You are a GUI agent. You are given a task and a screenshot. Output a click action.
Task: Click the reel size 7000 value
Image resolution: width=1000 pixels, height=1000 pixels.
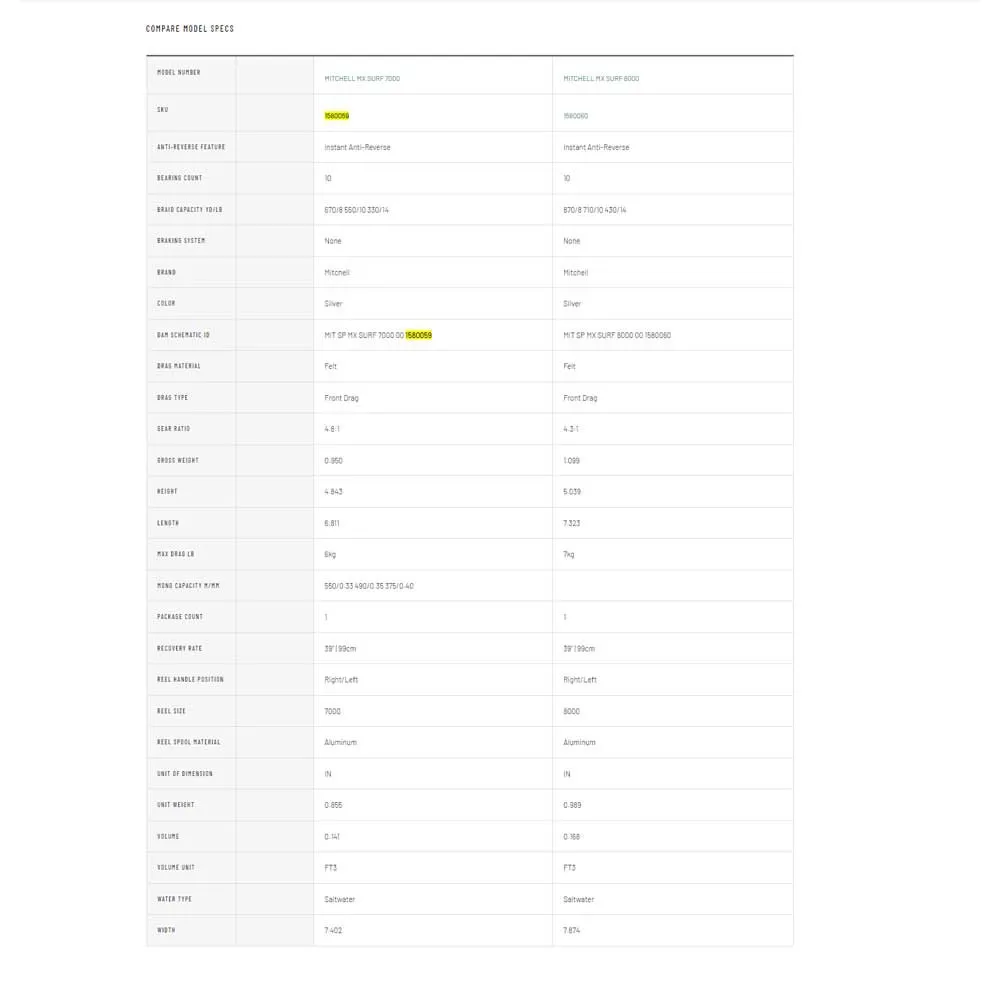pos(333,711)
